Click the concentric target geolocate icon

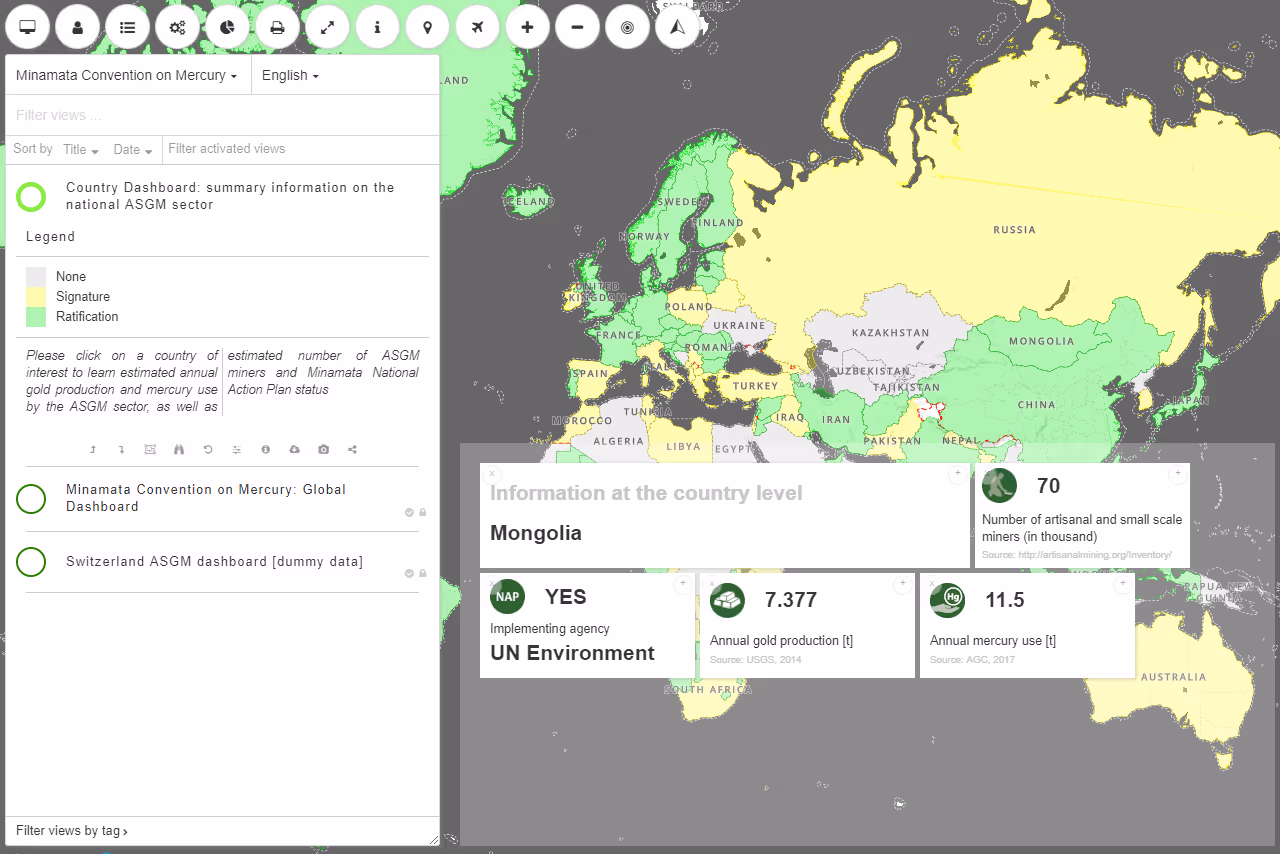[628, 27]
